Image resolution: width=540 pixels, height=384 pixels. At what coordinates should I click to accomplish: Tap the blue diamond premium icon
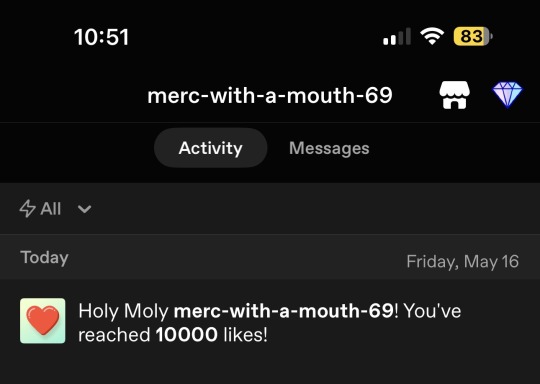pos(507,95)
